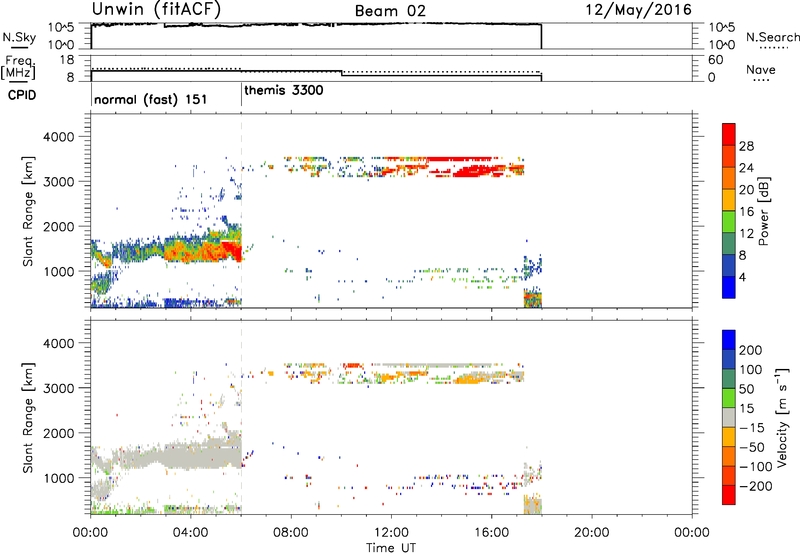
Task: Click the '18' frequency axis tick
Action: tap(67, 60)
